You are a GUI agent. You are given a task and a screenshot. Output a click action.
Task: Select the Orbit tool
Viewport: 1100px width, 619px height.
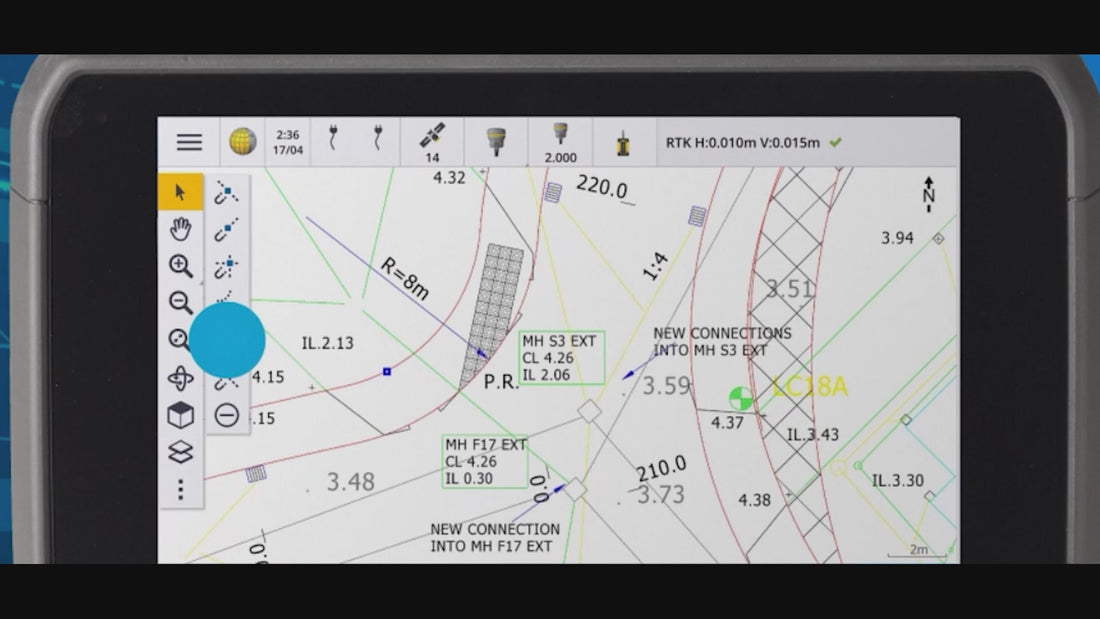[180, 379]
